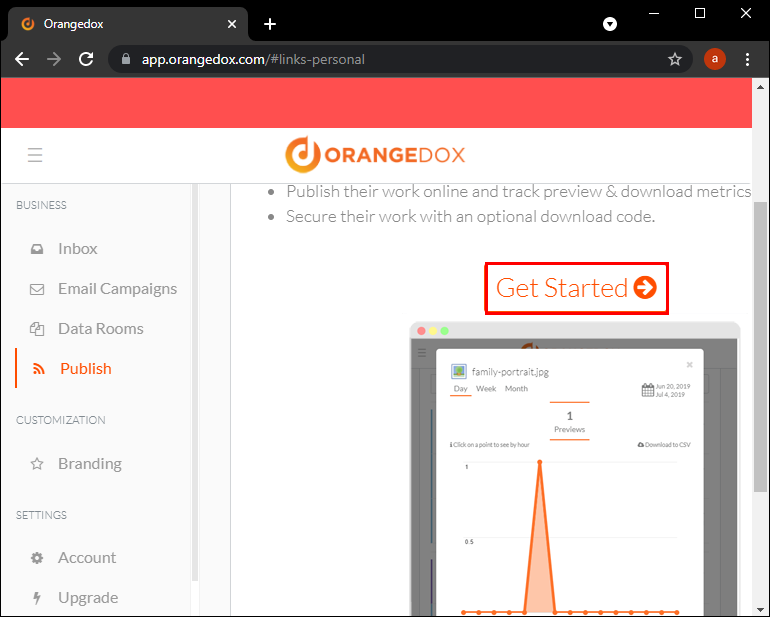The image size is (770, 617).
Task: Click the Email Campaigns envelope icon
Action: 37,289
